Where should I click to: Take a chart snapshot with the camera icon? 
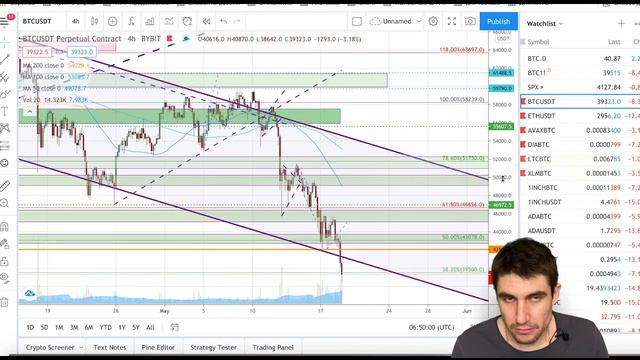coord(470,21)
